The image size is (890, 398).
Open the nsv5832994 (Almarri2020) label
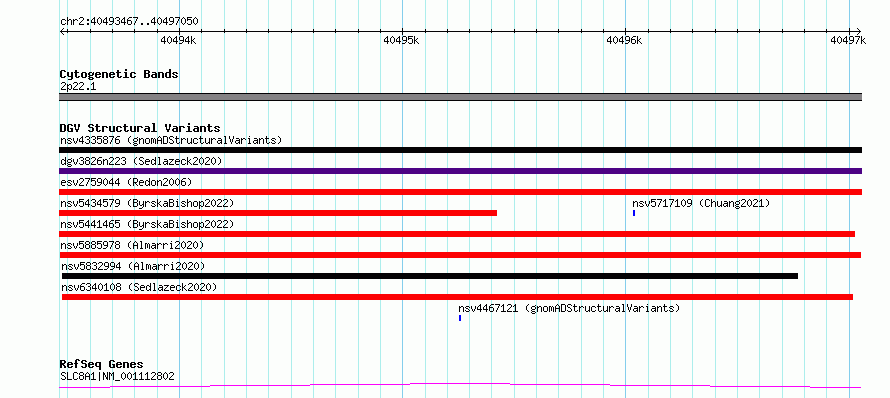pyautogui.click(x=133, y=266)
